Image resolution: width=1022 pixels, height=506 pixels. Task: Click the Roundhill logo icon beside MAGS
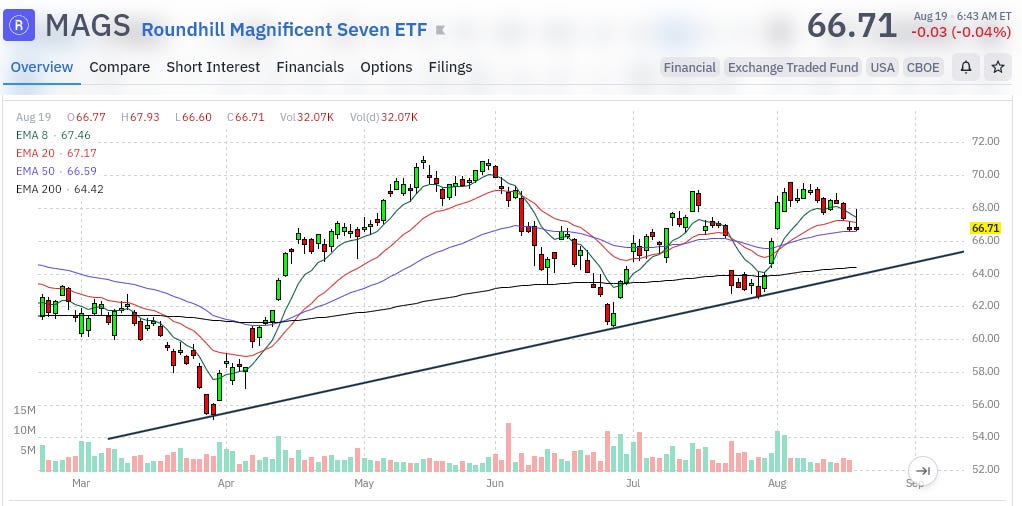tap(19, 25)
